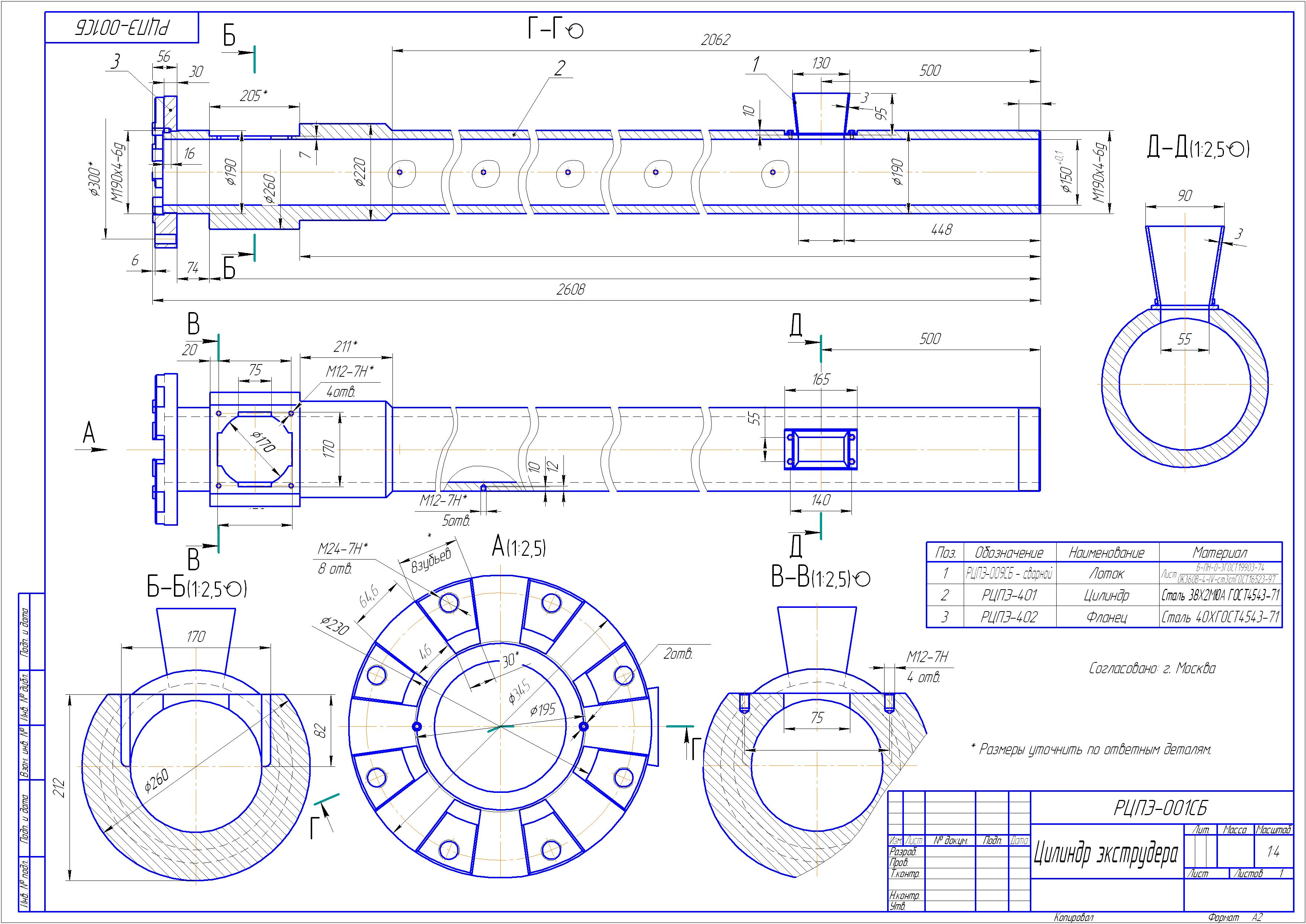Click the РЦПЭ-001СБ title block designation
The width and height of the screenshot is (1306, 924).
tap(1161, 808)
